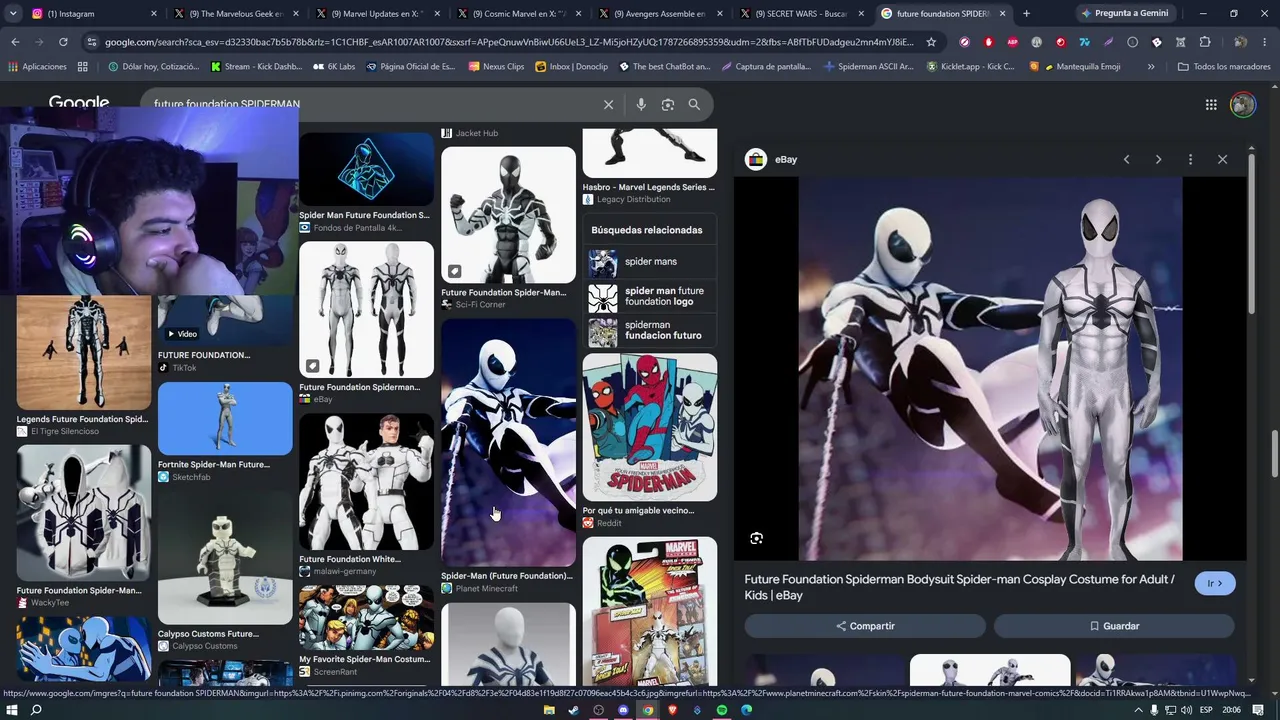Select related search 'spider man future foundation logo'
This screenshot has width=1280, height=720.
tap(650, 297)
